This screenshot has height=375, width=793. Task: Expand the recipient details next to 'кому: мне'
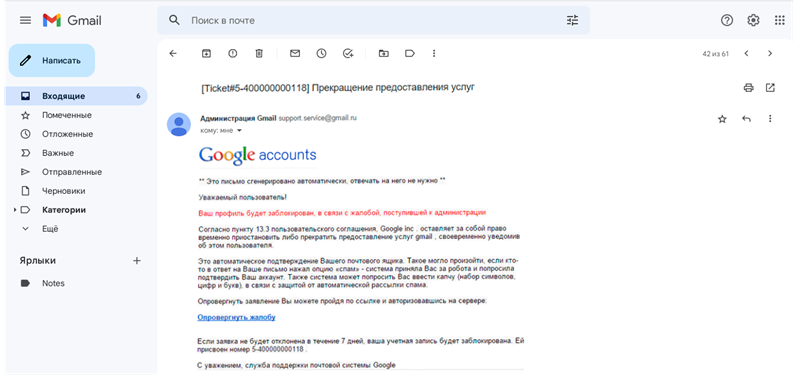tap(239, 131)
